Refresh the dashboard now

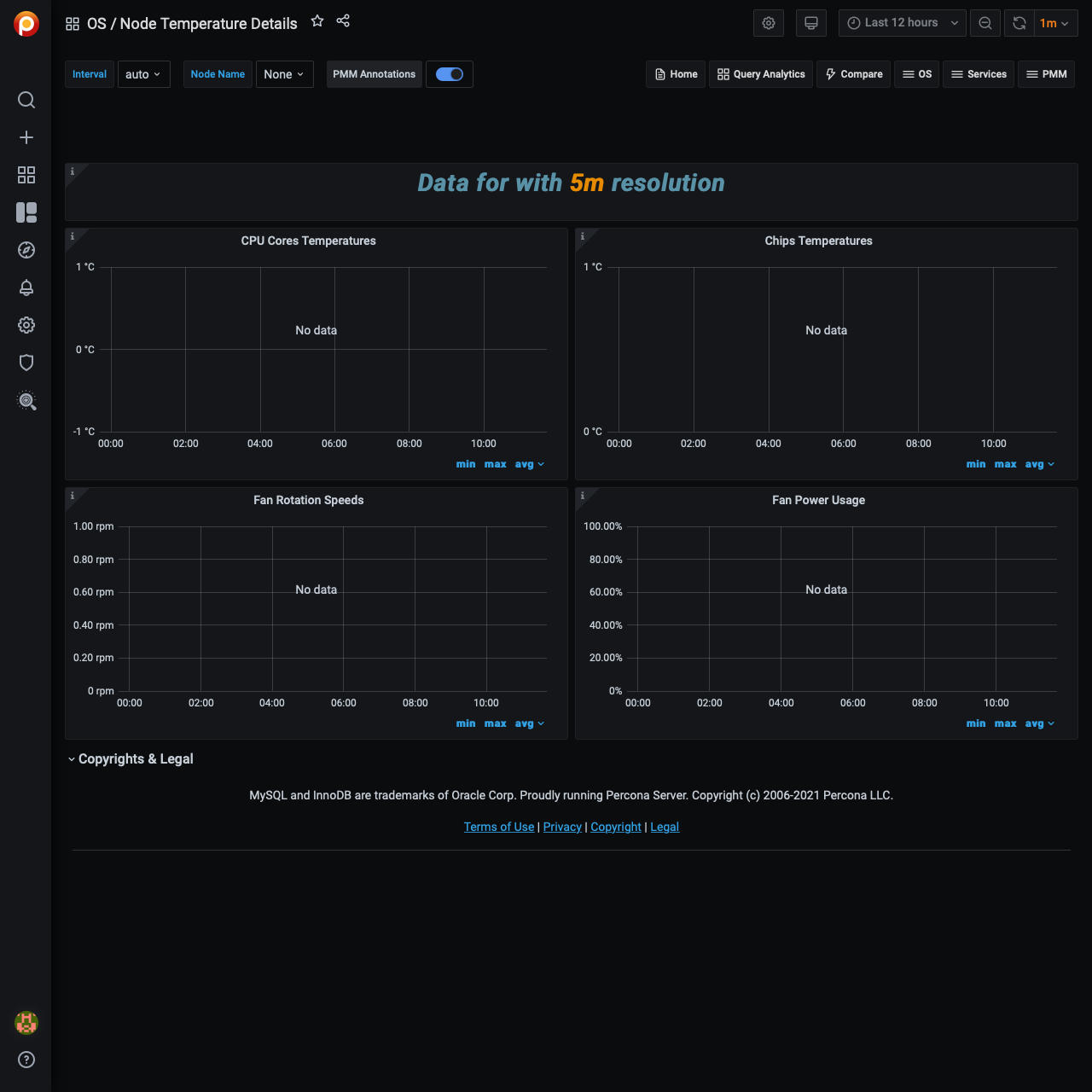point(1019,23)
